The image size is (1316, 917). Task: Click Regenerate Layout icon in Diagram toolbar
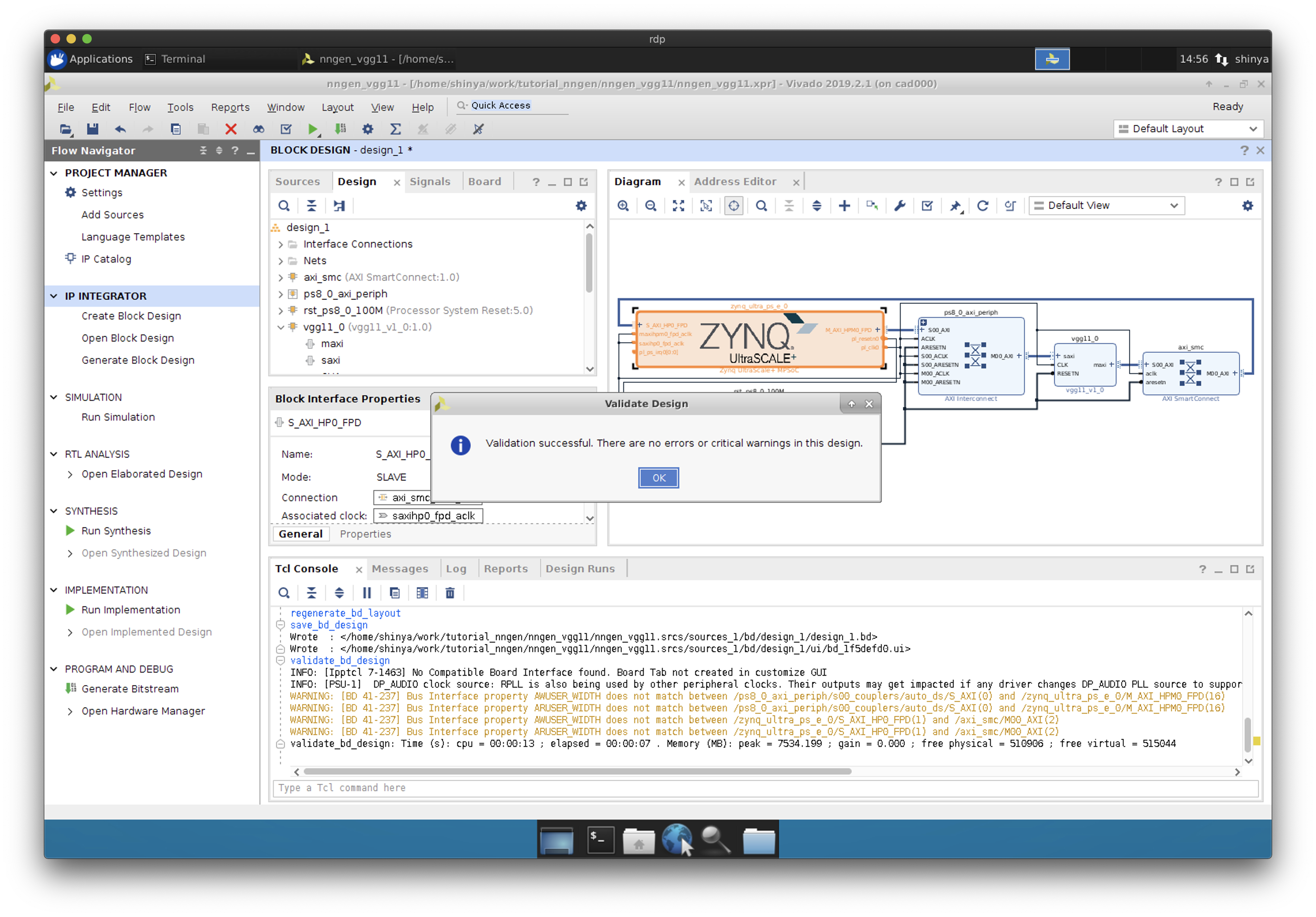coord(982,206)
